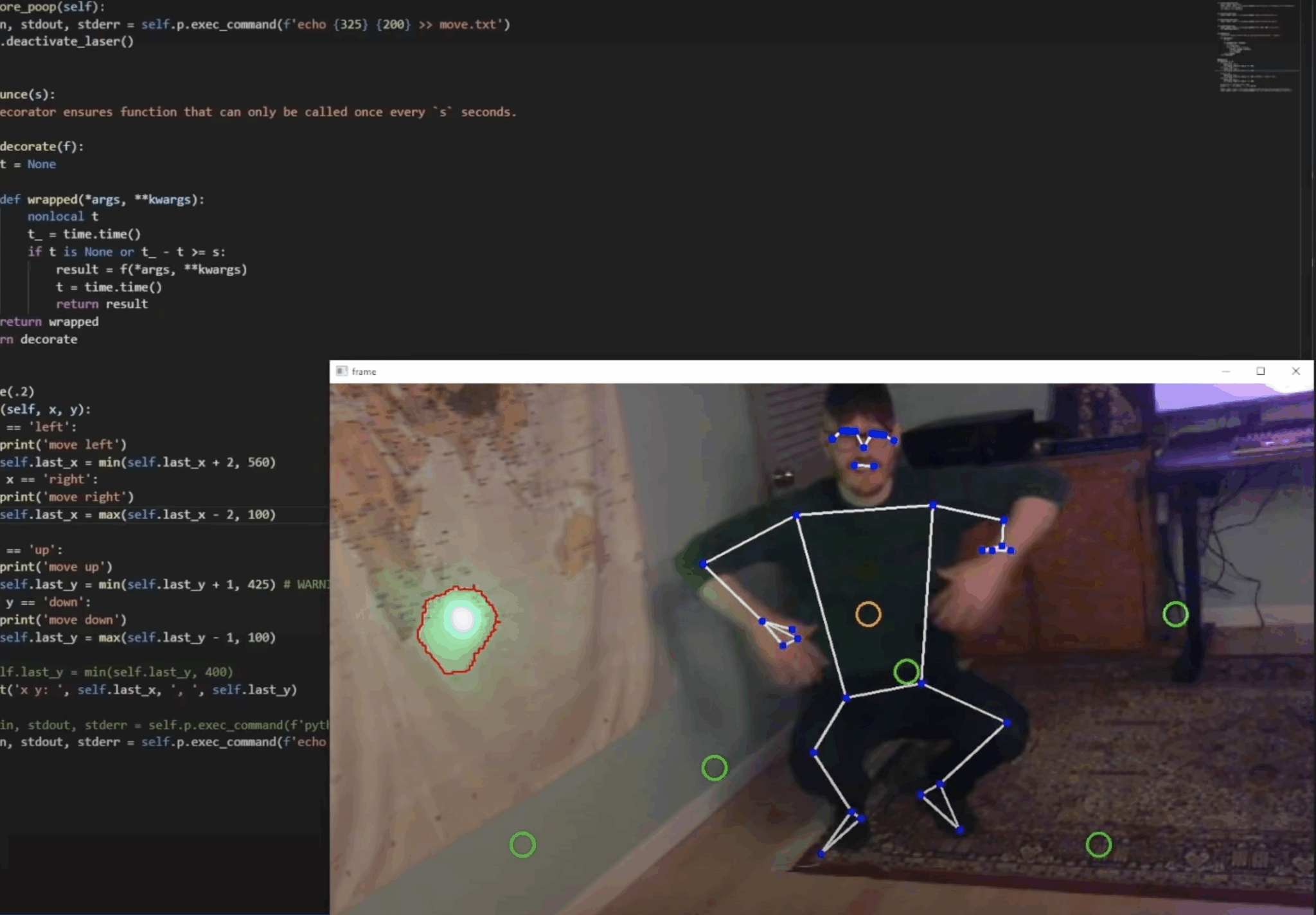Screen dimensions: 1316x915
Task: Click the green circle at the bottom right
Action: [x=1098, y=845]
